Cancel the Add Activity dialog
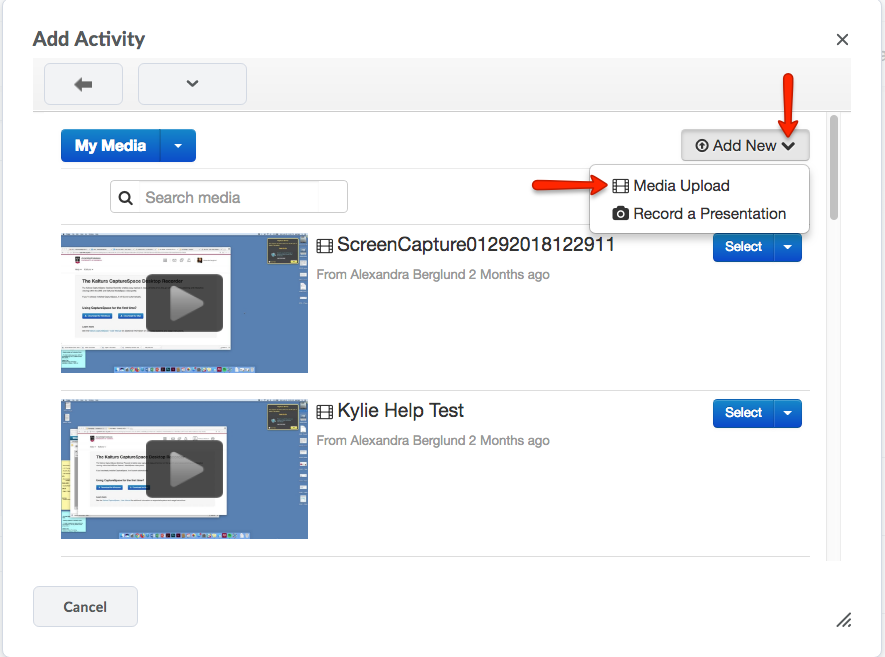The width and height of the screenshot is (885, 657). click(x=85, y=606)
